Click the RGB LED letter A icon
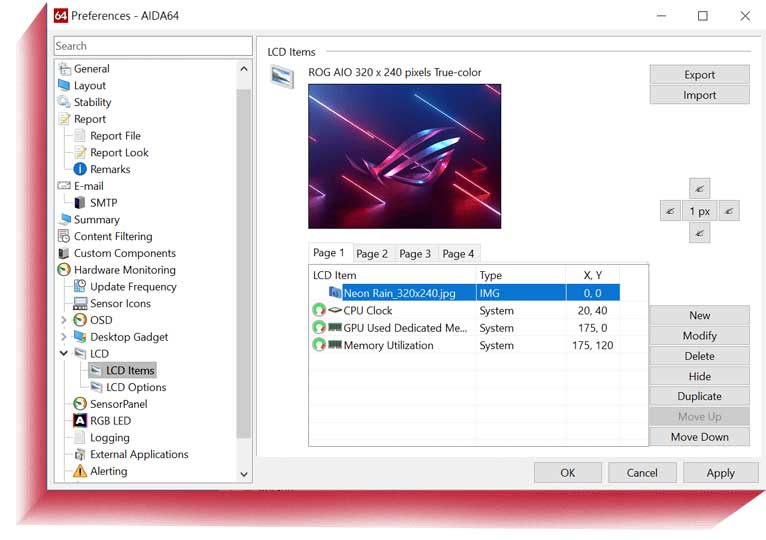 [80, 420]
